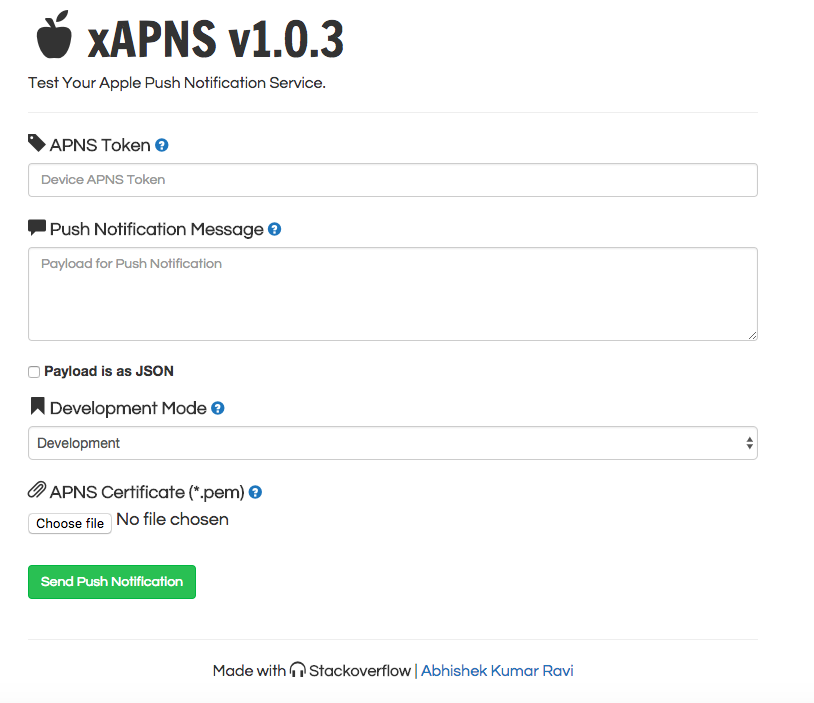The width and height of the screenshot is (814, 703).
Task: Click the 'Push Notification Message' label text
Action: pyautogui.click(x=157, y=229)
